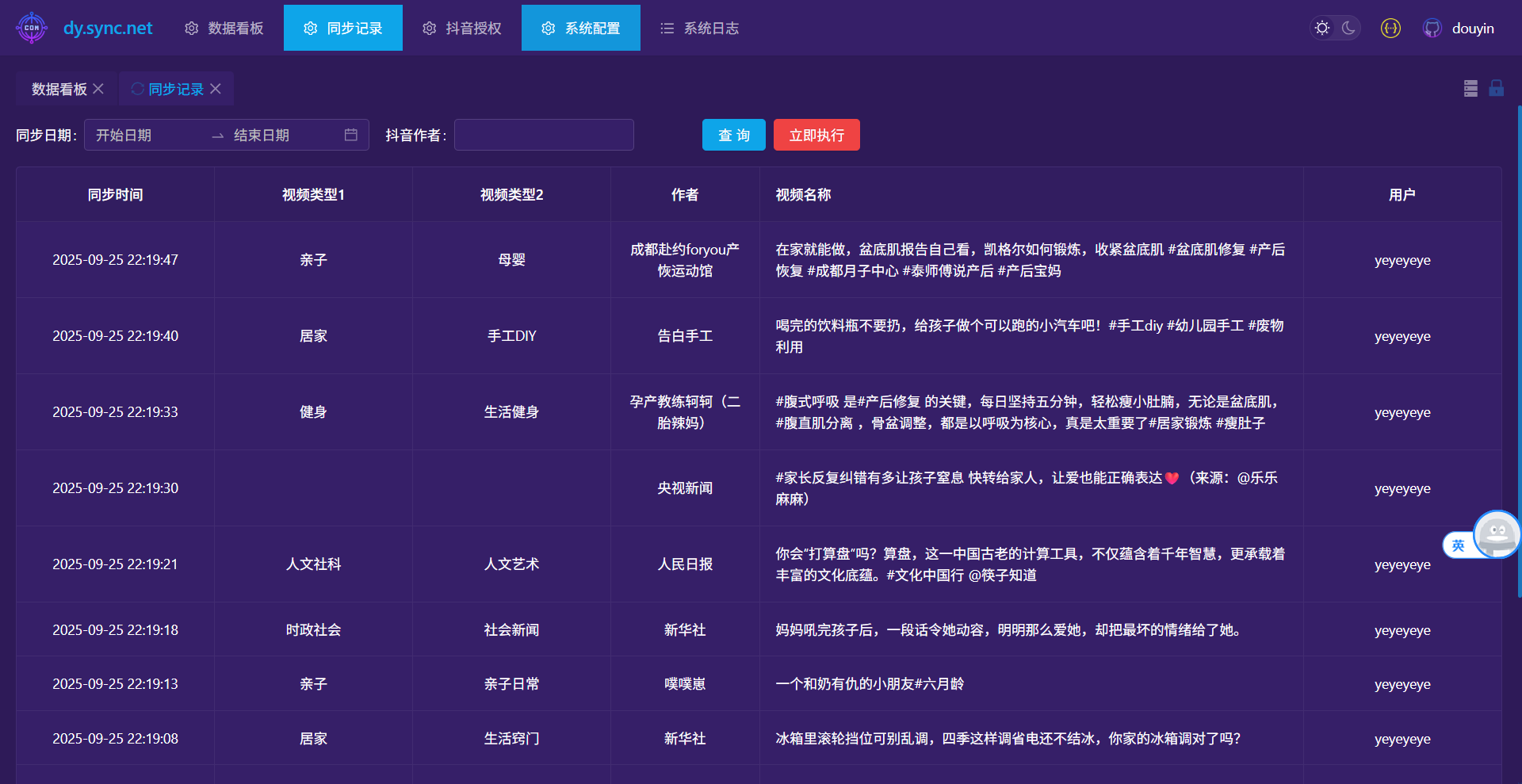Select the 生活健身 type cell

[511, 412]
